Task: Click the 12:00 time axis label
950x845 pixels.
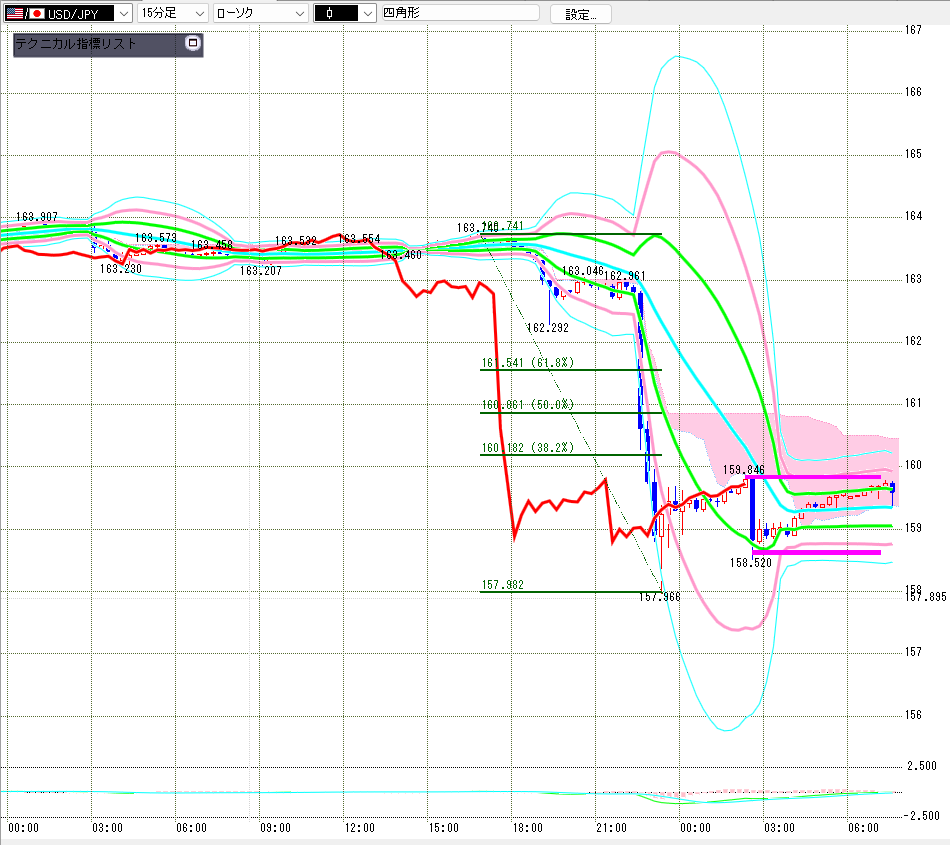Action: pos(360,828)
